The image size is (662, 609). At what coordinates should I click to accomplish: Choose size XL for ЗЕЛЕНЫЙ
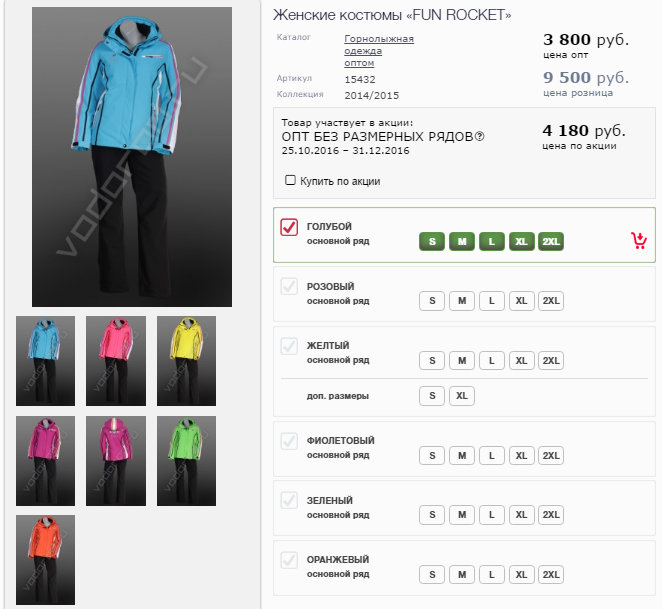[521, 515]
